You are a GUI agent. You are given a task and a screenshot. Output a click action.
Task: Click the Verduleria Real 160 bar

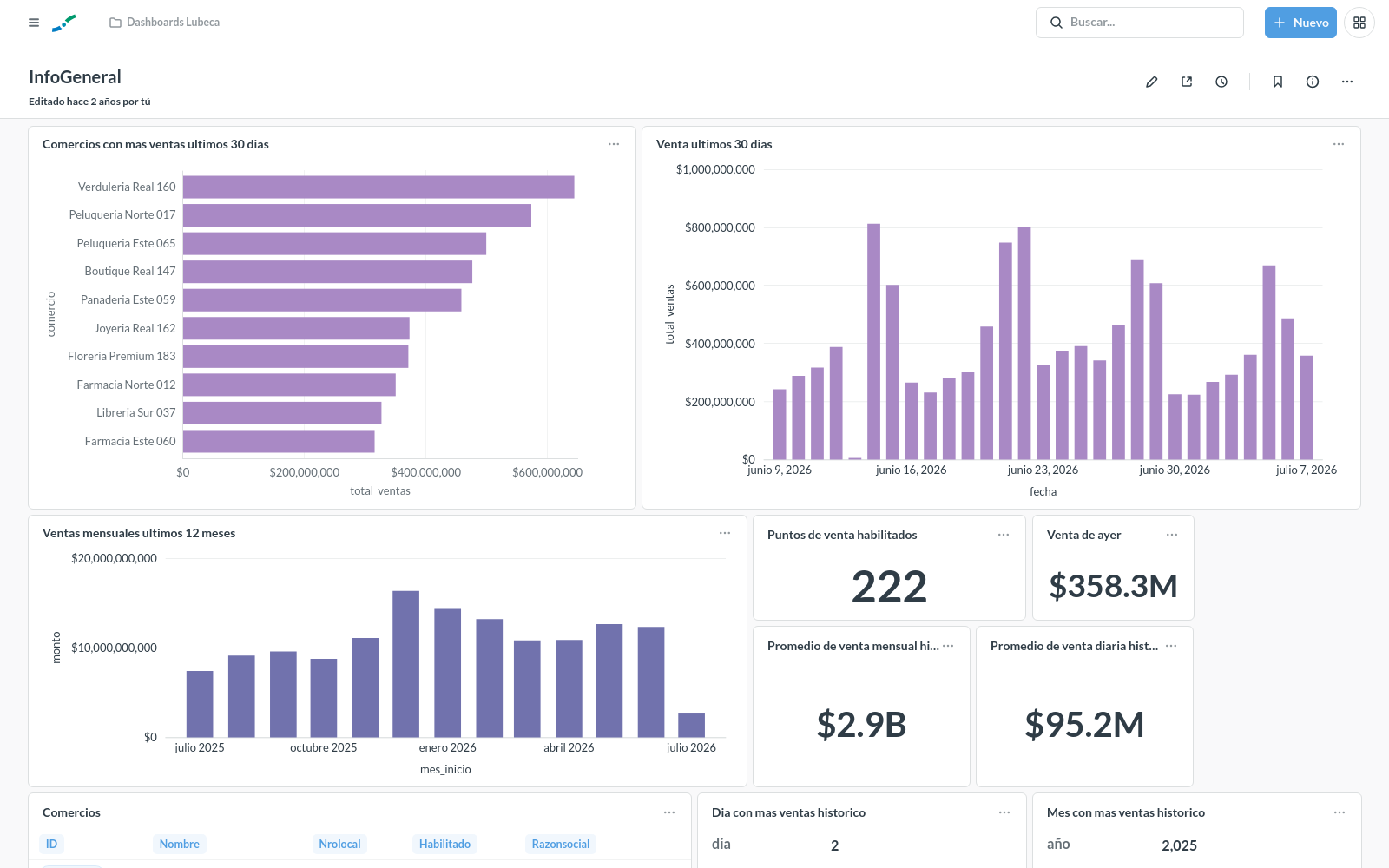coord(379,187)
